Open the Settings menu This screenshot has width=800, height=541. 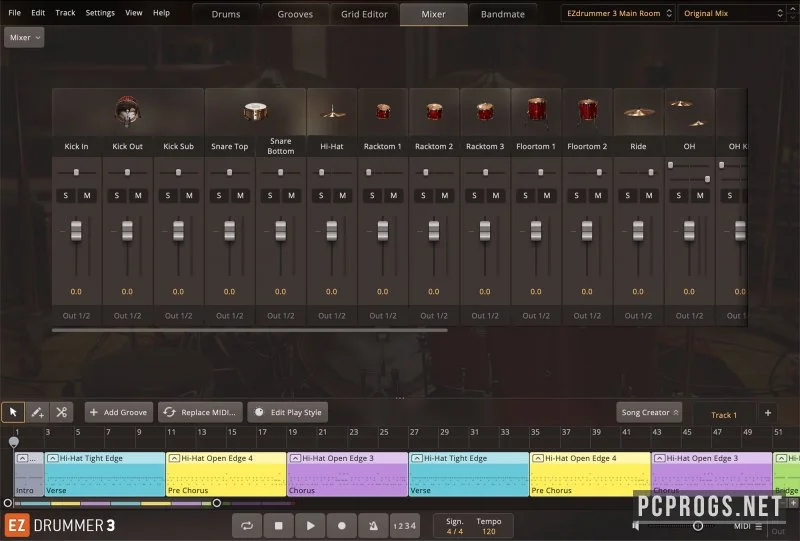pos(100,13)
